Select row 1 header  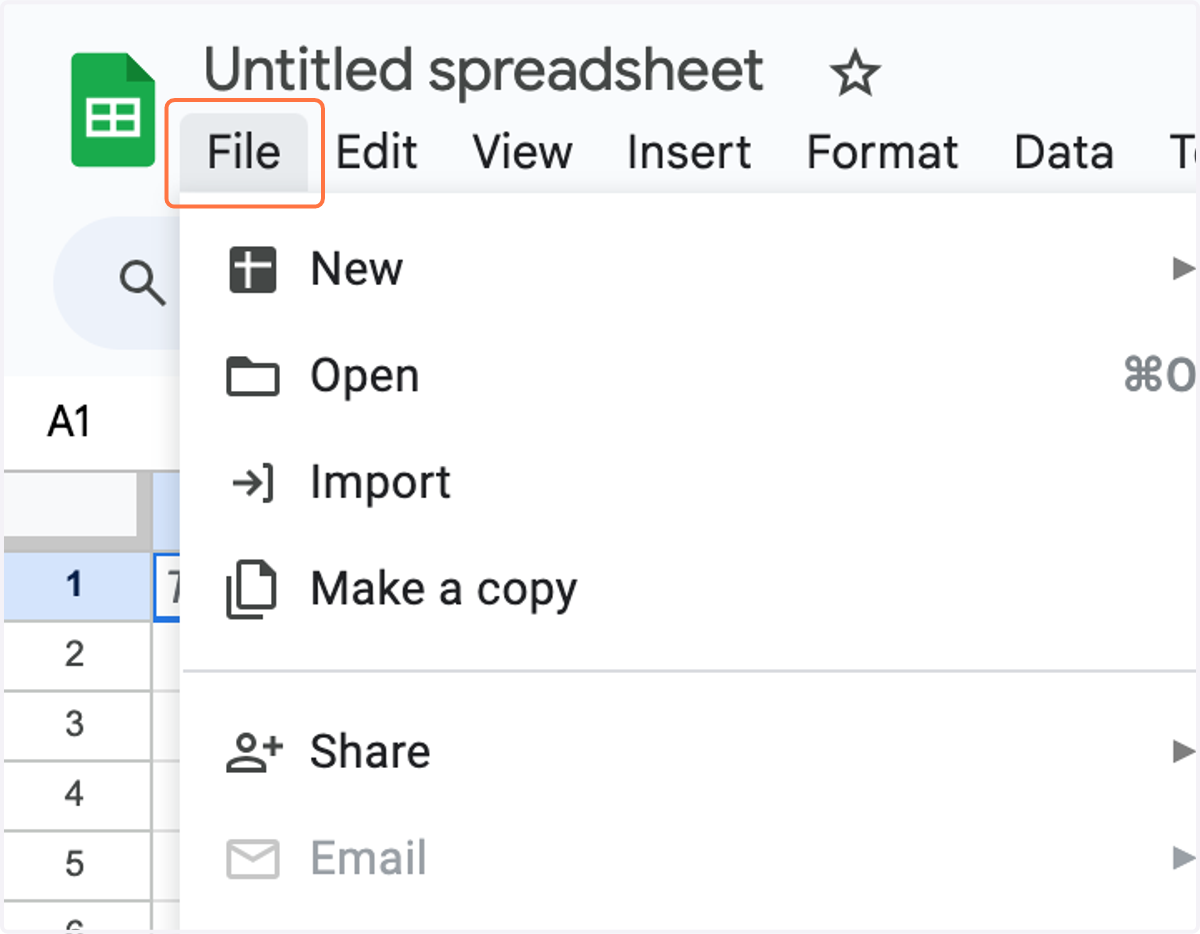(x=76, y=586)
